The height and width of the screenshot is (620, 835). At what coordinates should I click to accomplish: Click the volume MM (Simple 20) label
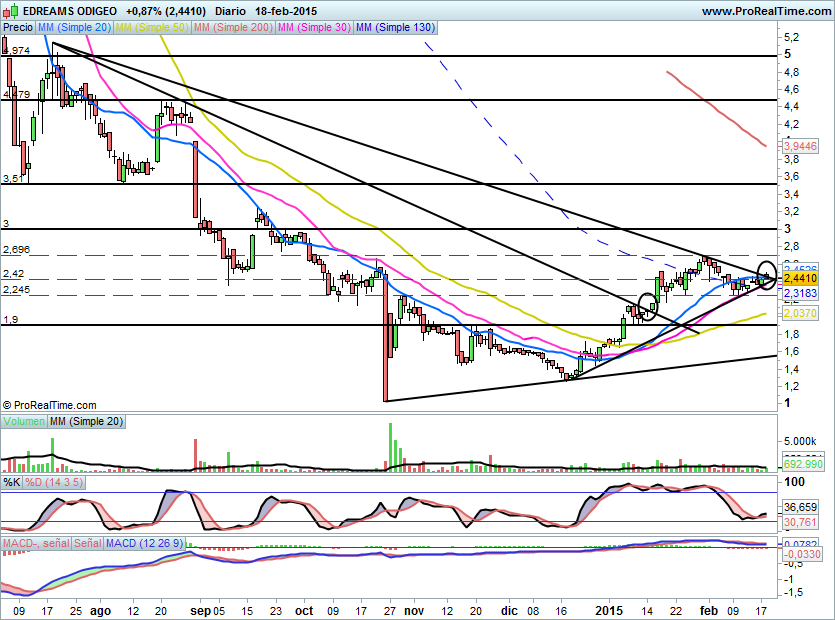point(86,421)
